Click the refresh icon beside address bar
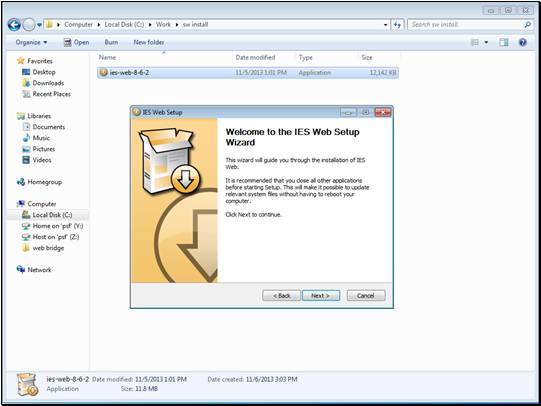This screenshot has height=406, width=541. coord(397,24)
